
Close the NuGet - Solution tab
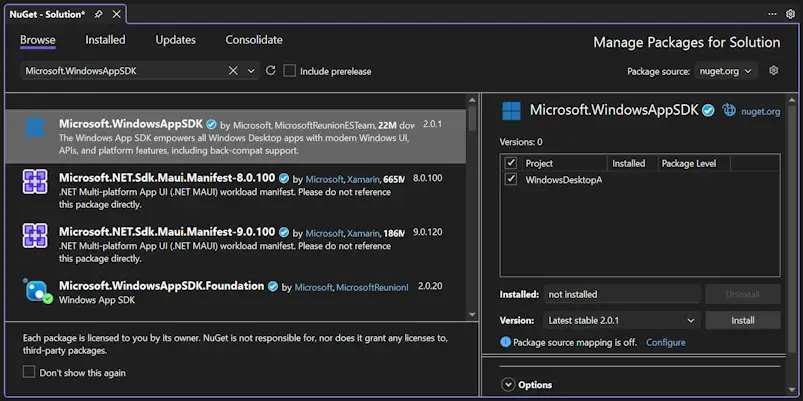(116, 14)
